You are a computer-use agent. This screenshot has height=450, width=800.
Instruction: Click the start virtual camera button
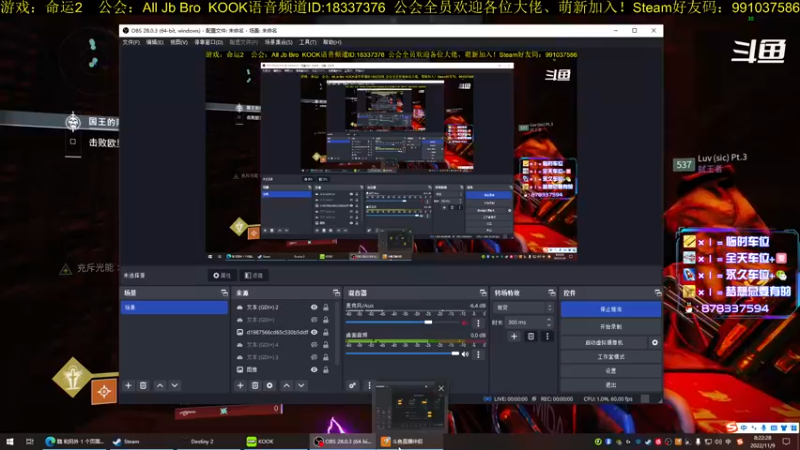[x=604, y=342]
